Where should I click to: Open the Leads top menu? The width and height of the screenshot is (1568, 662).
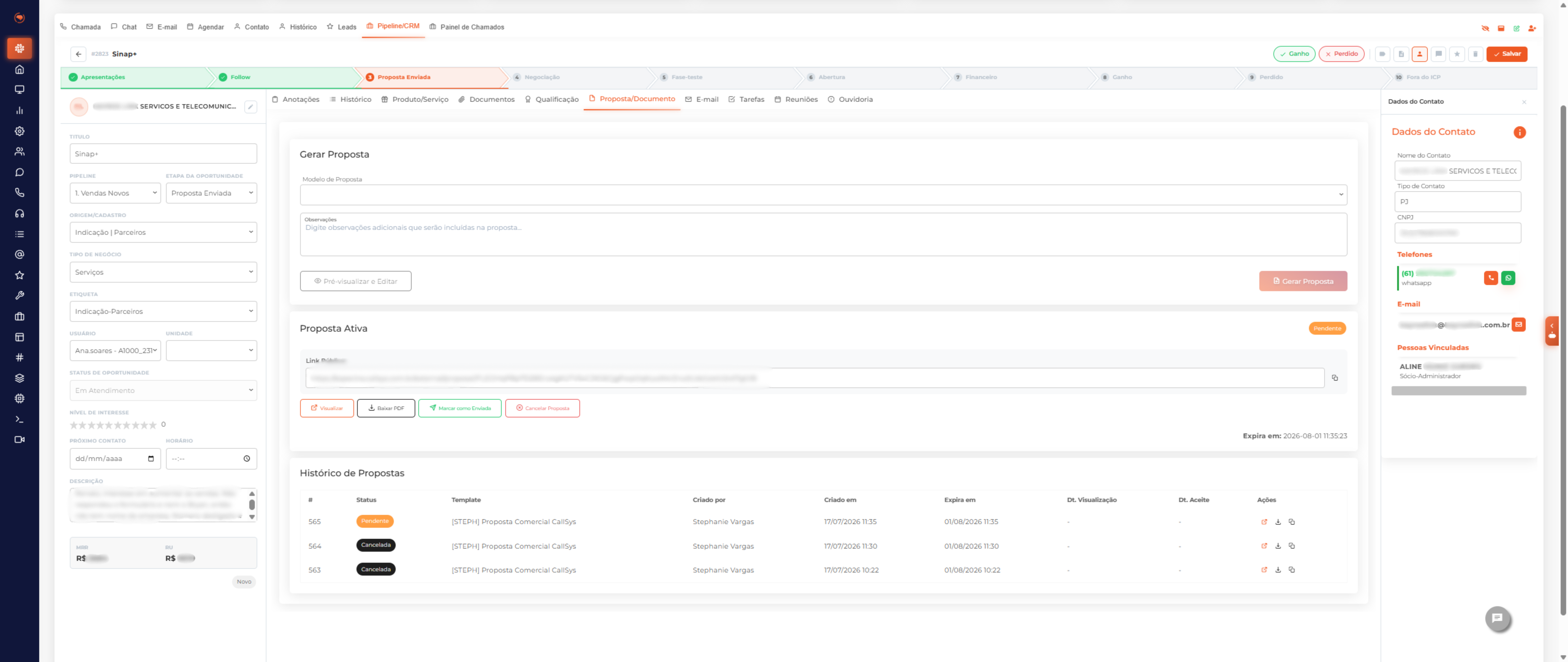click(x=341, y=27)
